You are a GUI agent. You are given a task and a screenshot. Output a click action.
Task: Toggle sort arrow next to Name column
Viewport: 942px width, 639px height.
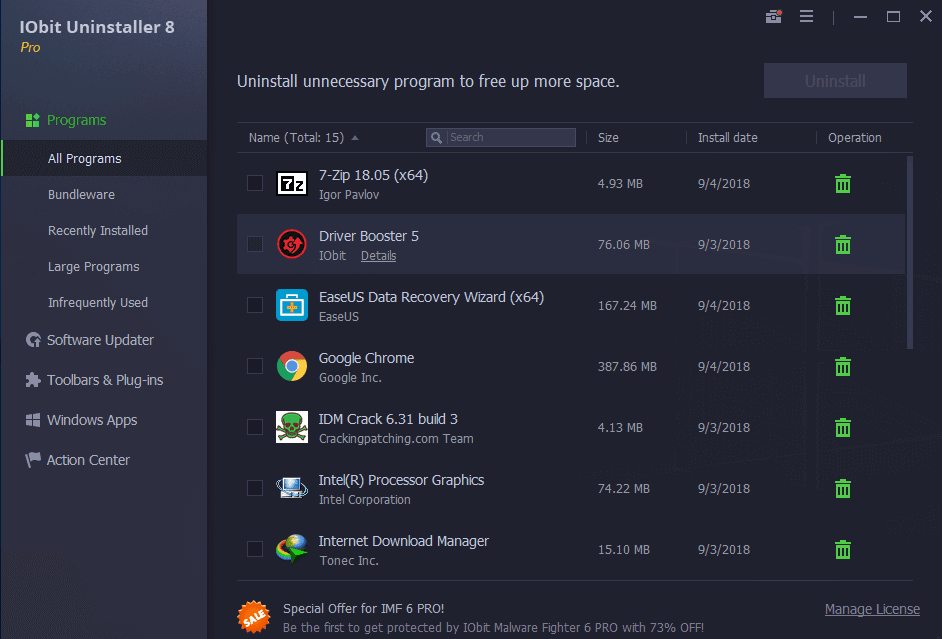tap(355, 138)
